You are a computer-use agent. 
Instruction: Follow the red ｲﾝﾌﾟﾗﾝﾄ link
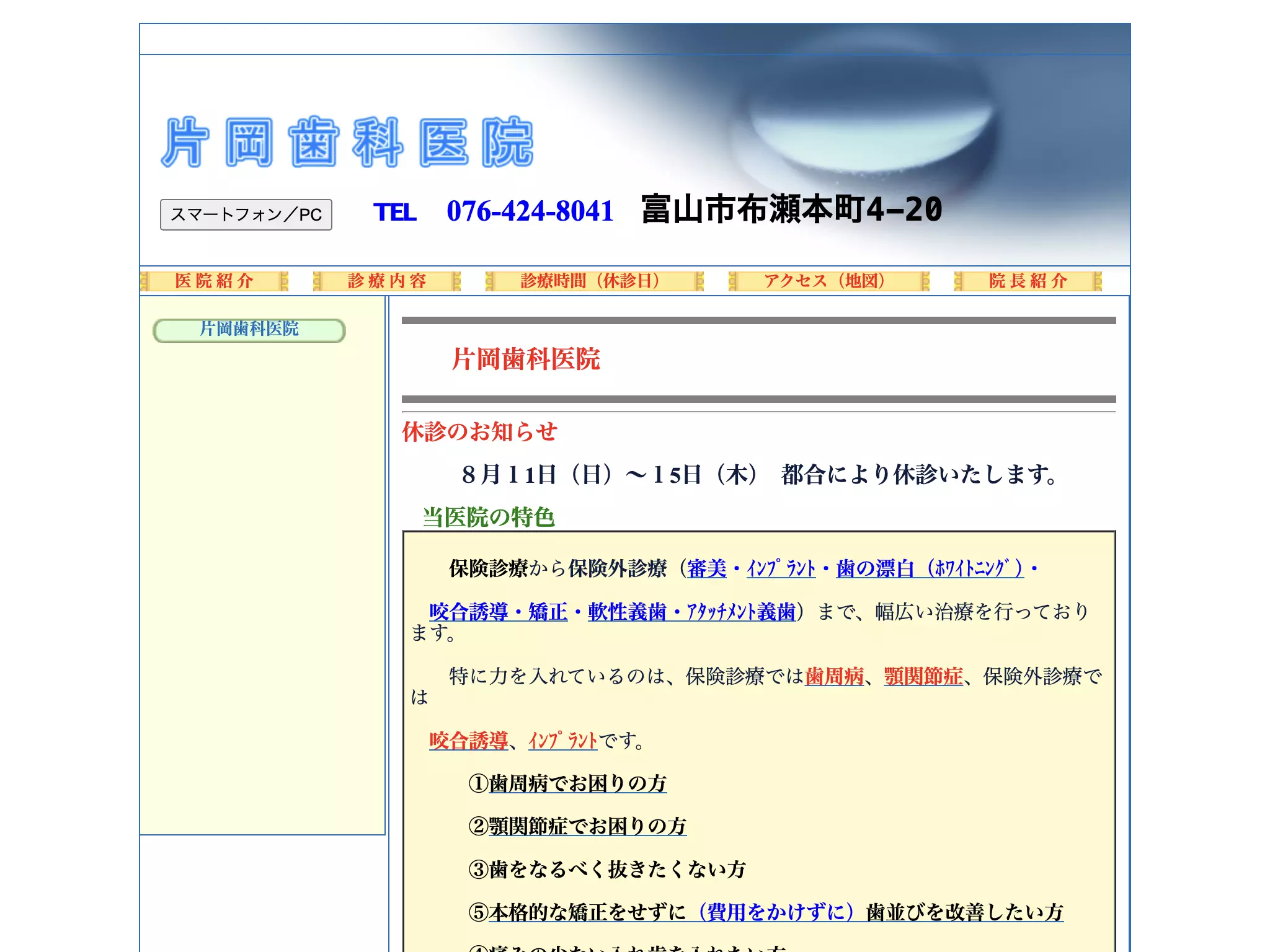click(x=562, y=741)
